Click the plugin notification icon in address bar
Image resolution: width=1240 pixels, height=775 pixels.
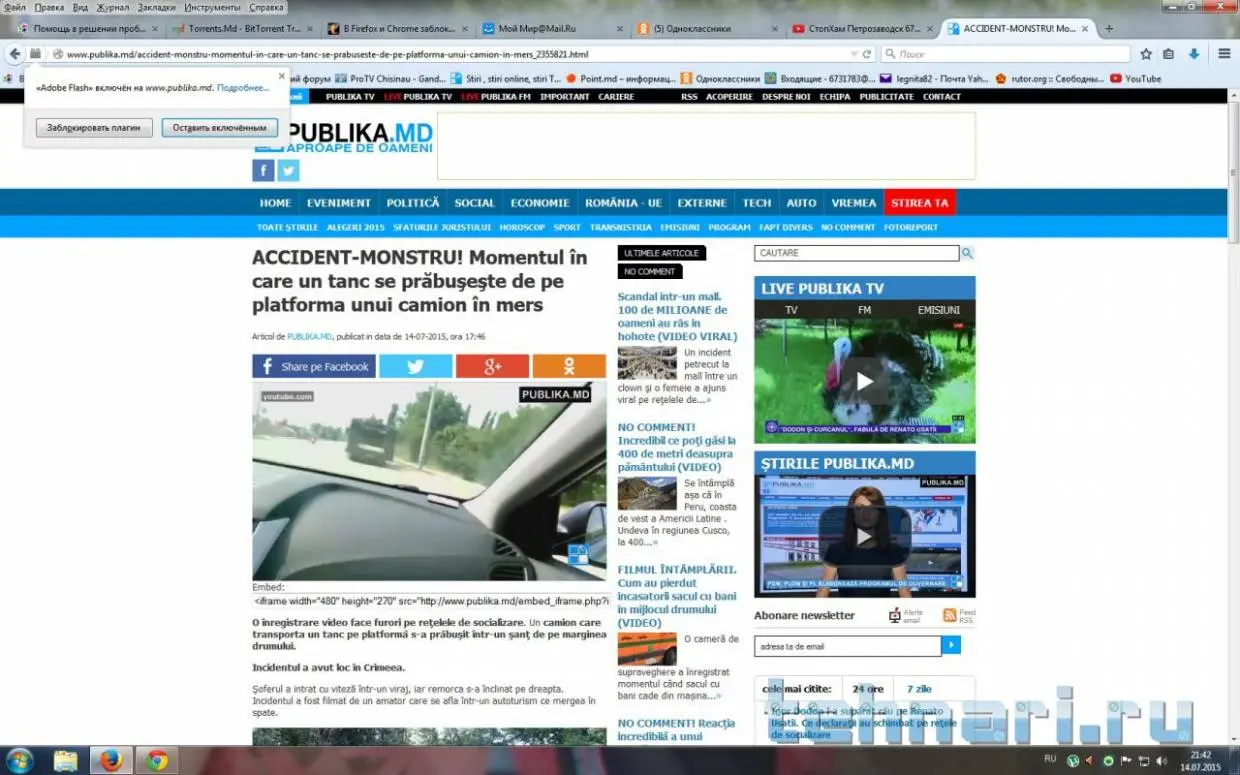(x=36, y=54)
